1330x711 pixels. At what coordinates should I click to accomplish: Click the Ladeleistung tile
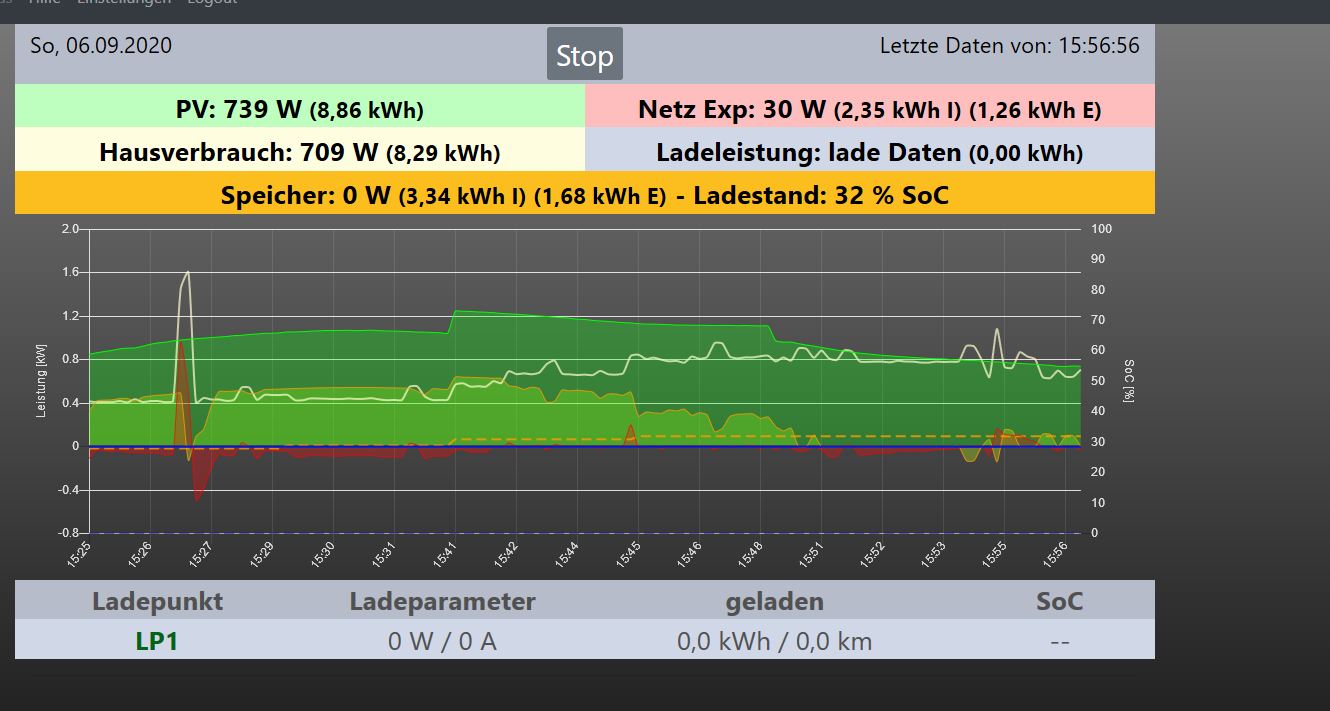pyautogui.click(x=869, y=152)
